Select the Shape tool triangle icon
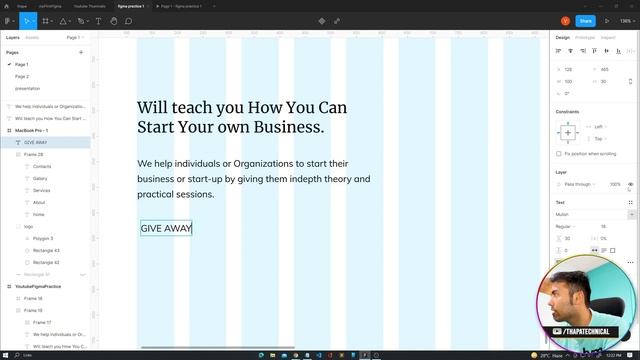 63,21
